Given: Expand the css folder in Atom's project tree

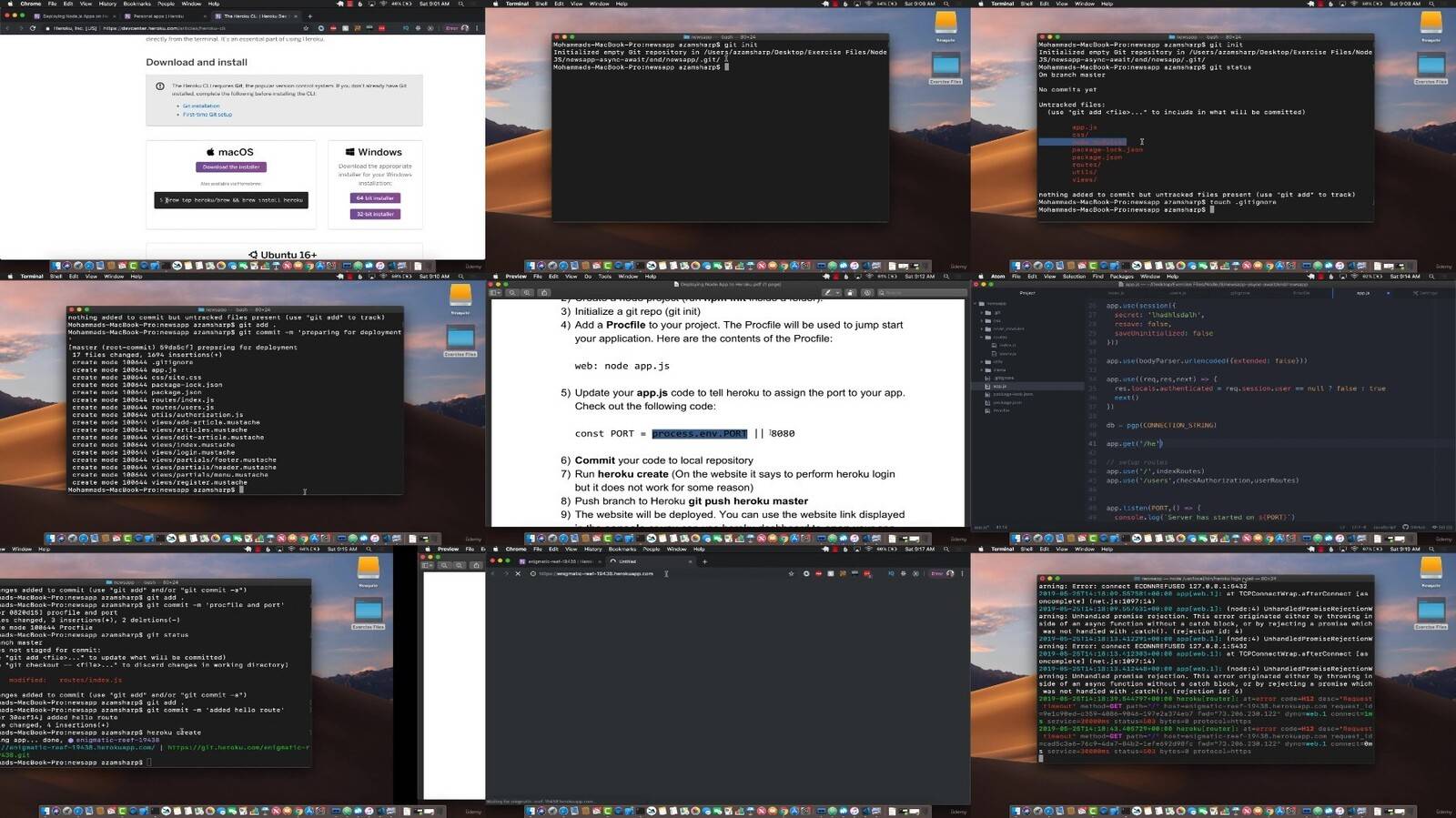Looking at the screenshot, I should [x=981, y=321].
